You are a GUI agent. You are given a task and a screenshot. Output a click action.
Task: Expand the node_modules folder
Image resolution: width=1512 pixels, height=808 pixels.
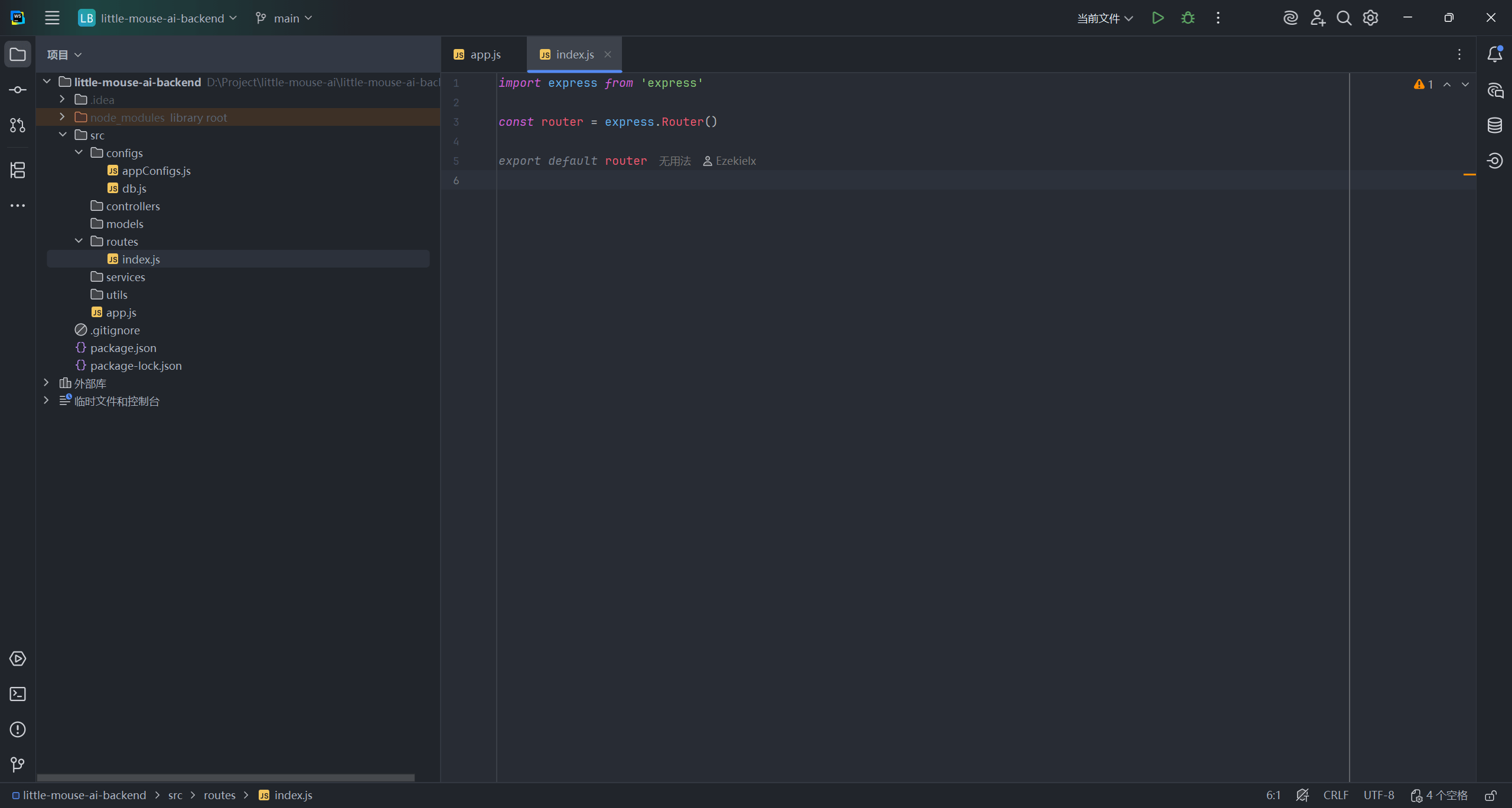point(62,117)
